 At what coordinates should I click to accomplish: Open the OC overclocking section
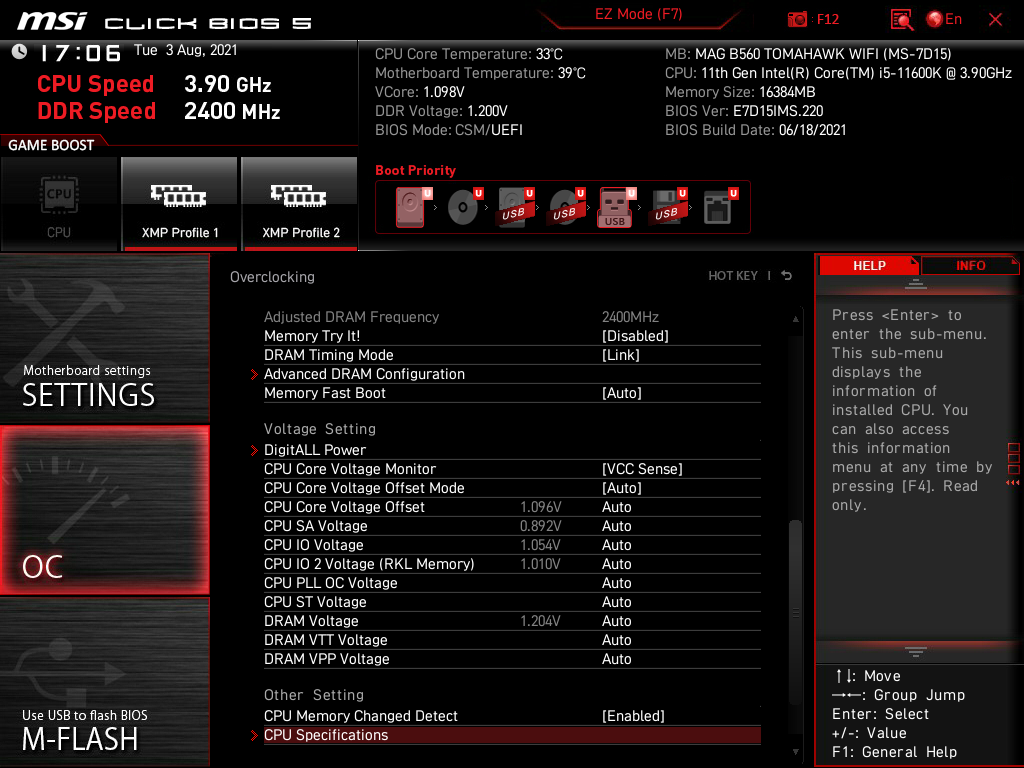tap(104, 510)
